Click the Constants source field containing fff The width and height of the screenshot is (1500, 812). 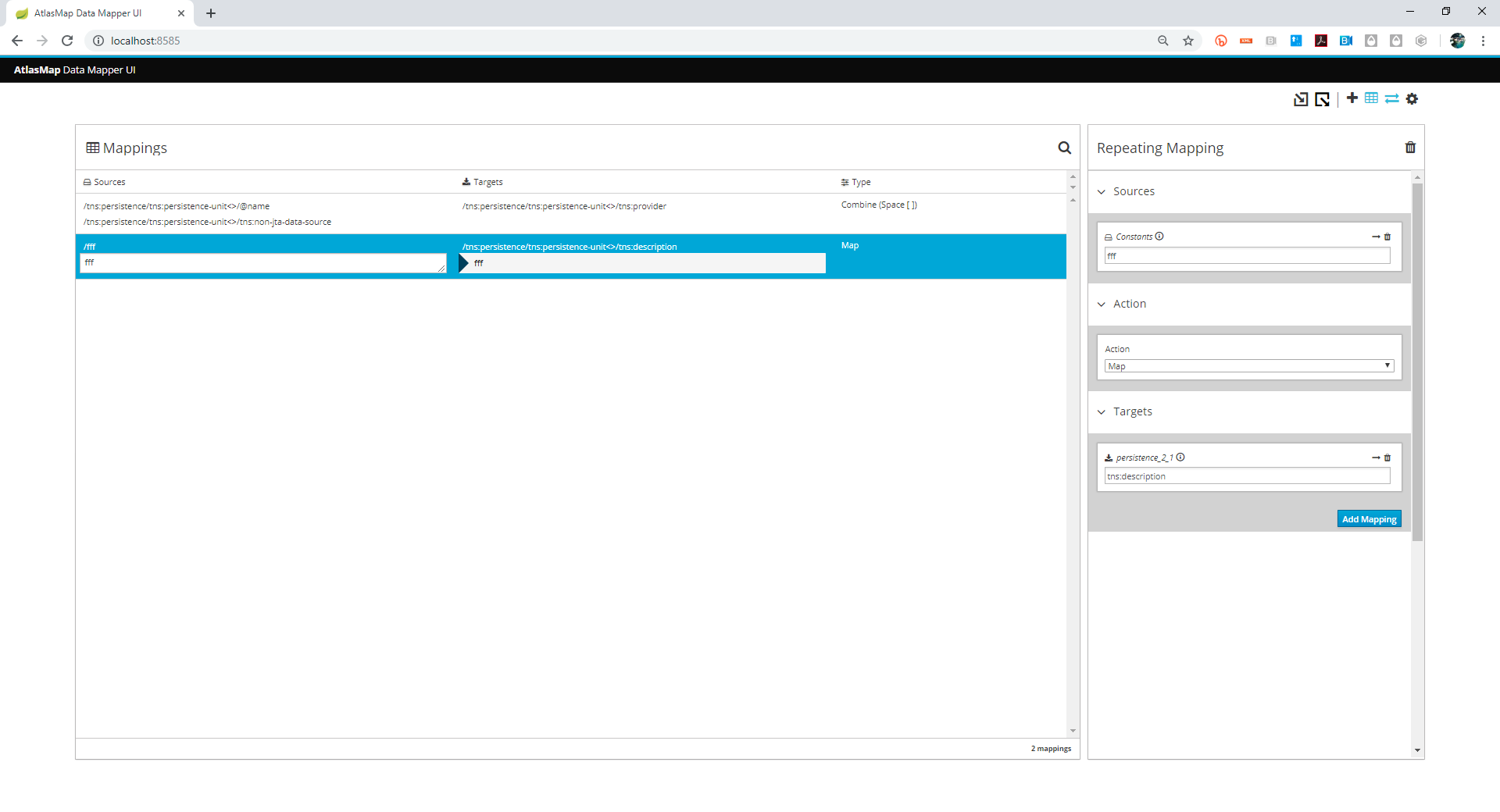[1247, 256]
